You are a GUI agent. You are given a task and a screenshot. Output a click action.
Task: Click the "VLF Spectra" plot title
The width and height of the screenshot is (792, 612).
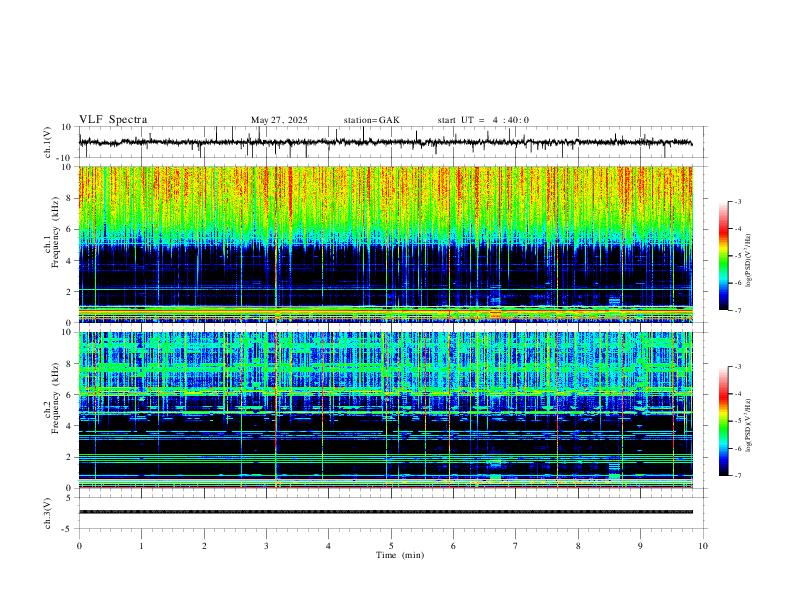pos(113,120)
